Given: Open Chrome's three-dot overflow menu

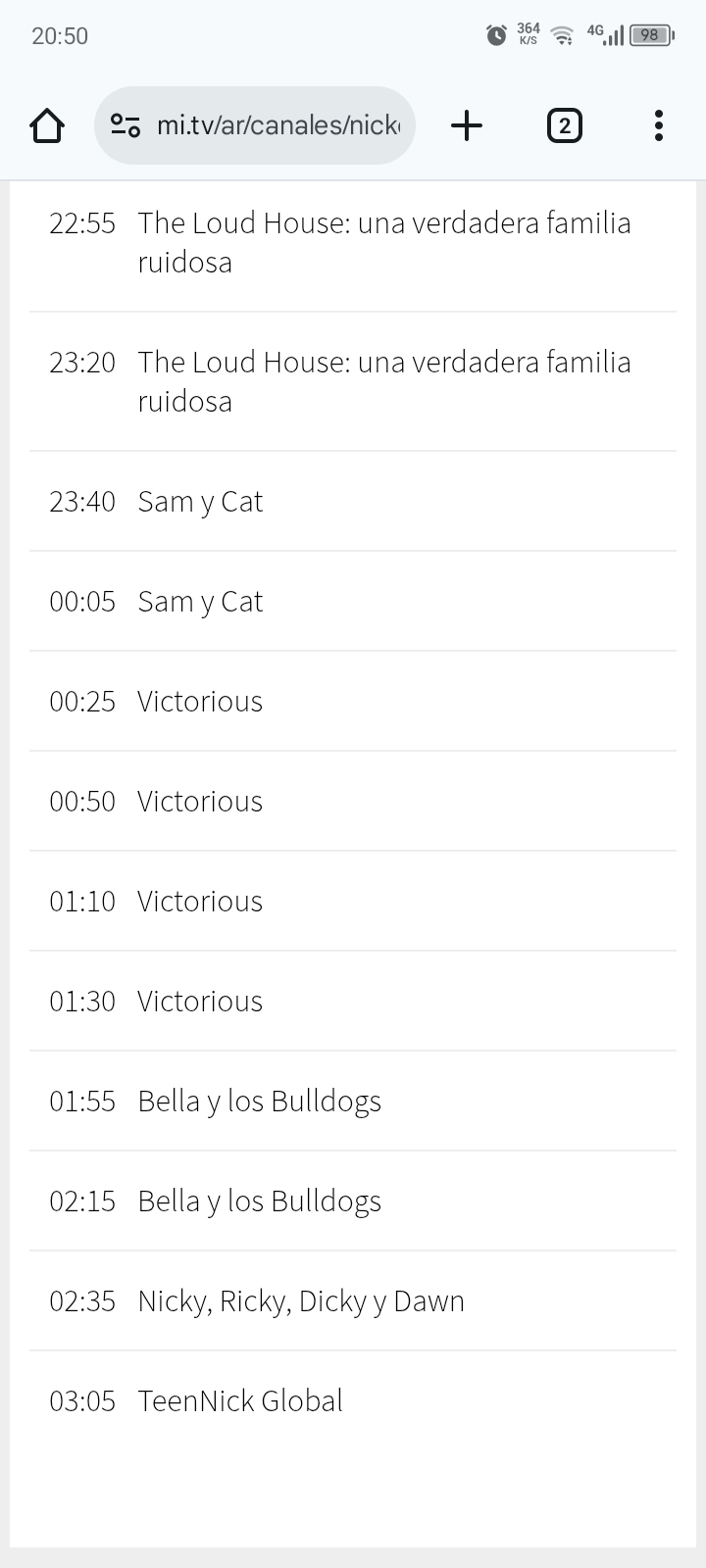Looking at the screenshot, I should [658, 125].
